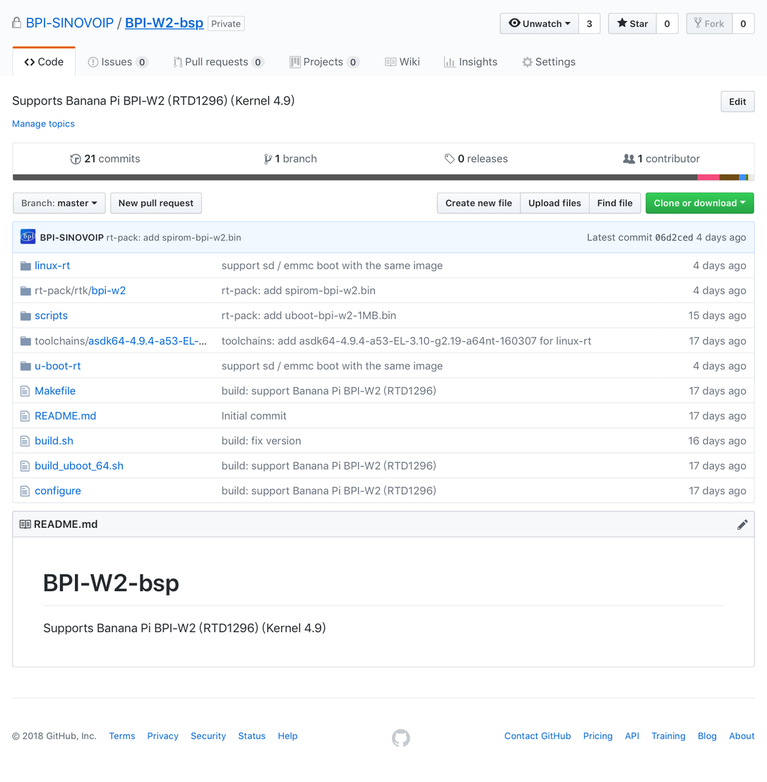Click the Terms footer link
Image resolution: width=767 pixels, height=782 pixels.
[x=122, y=736]
